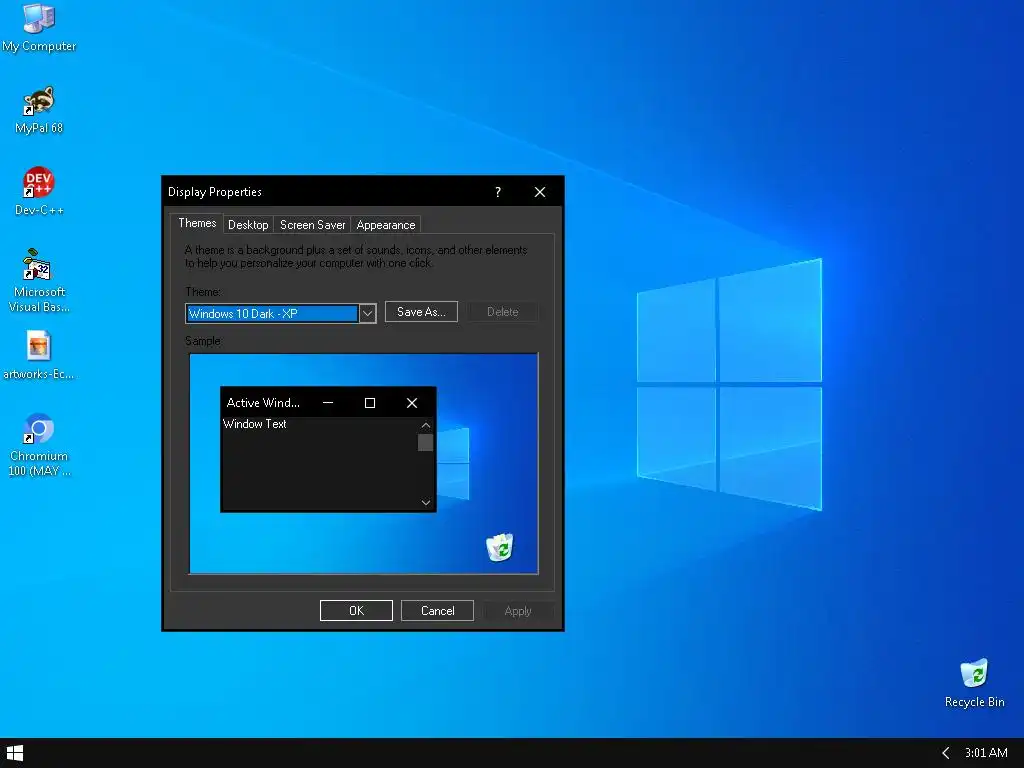Screen dimensions: 1024x768
Task: Click the sample window minimize icon
Action: (328, 403)
